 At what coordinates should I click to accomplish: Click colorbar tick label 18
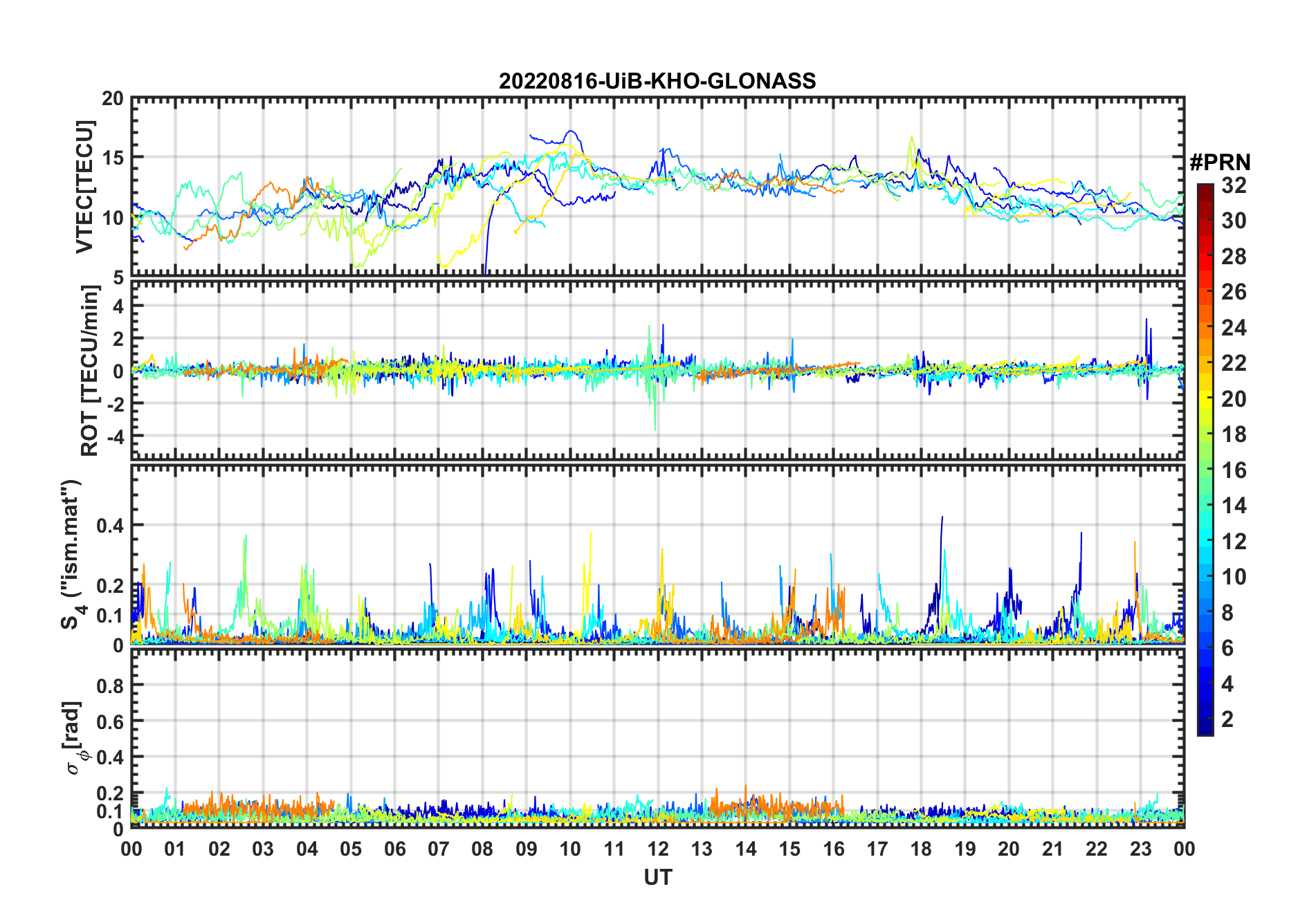coord(1234,434)
